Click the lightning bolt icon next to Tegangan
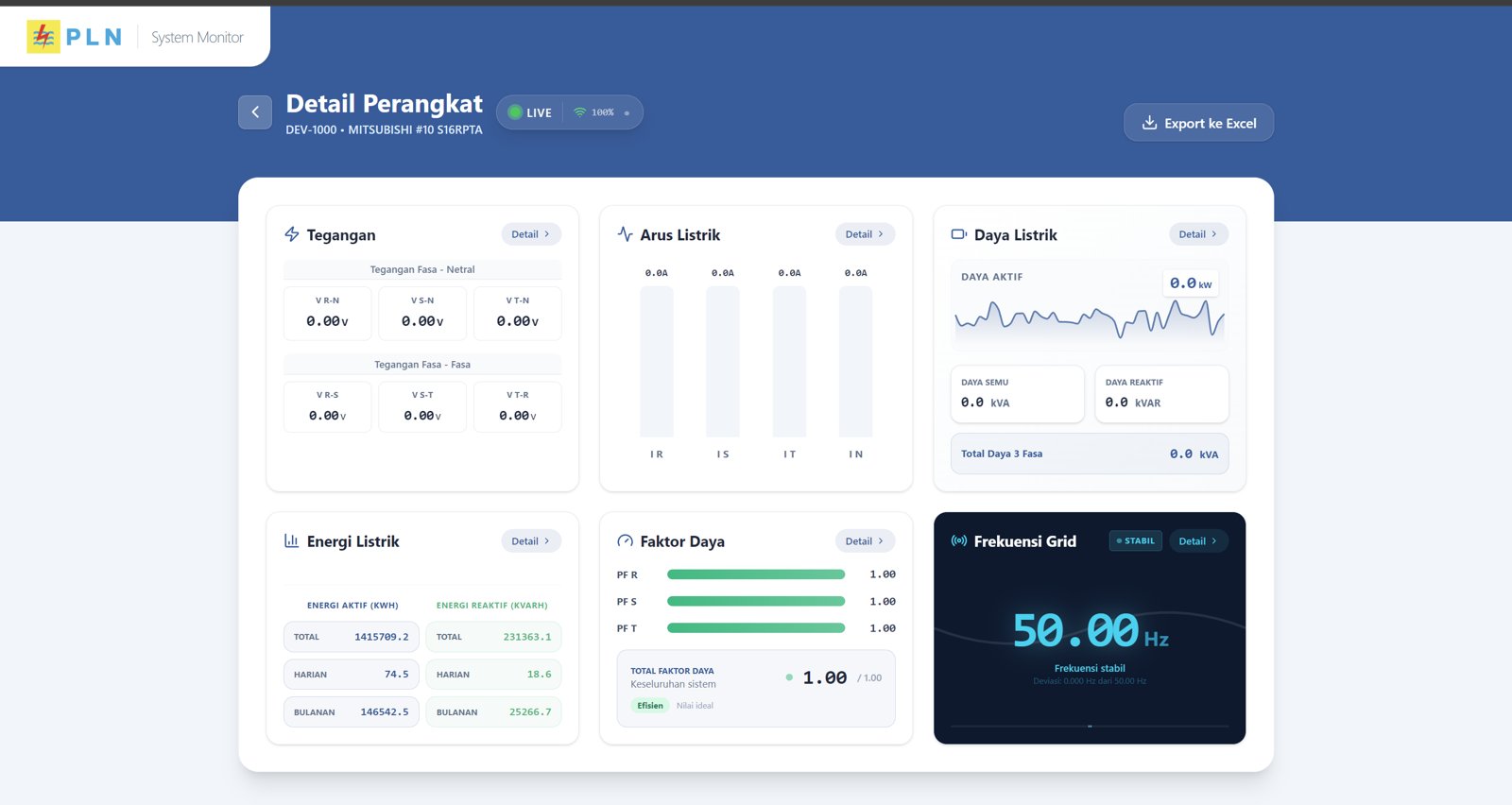Viewport: 1512px width, 805px height. [292, 234]
